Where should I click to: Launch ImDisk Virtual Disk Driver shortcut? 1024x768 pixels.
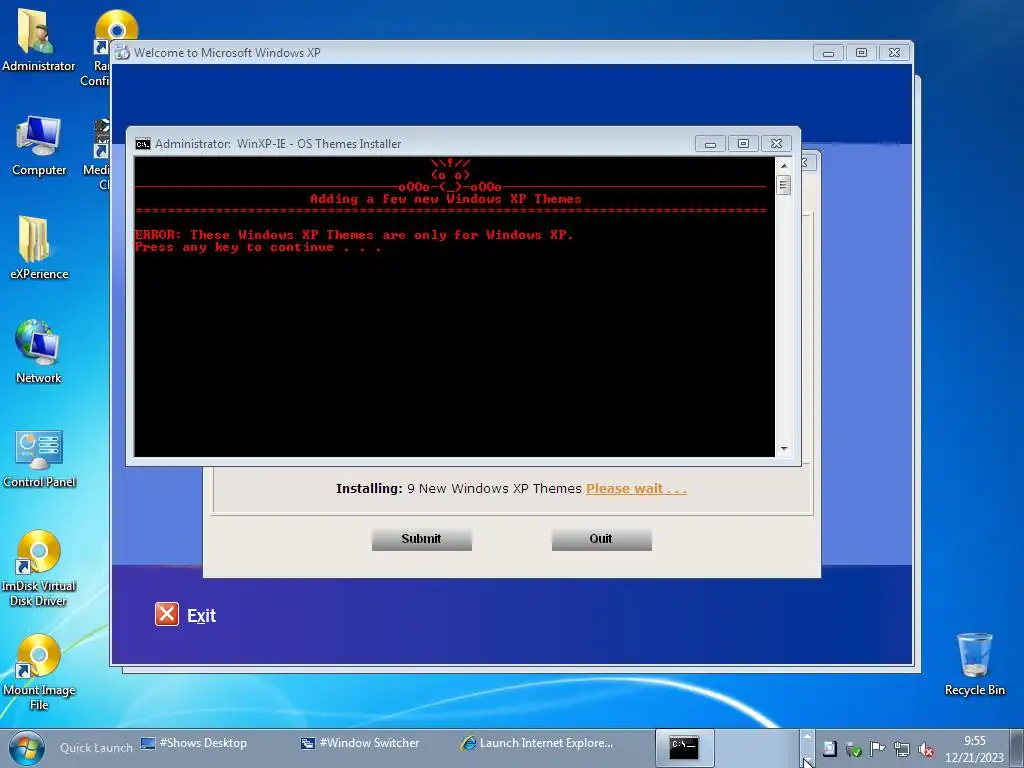point(39,568)
